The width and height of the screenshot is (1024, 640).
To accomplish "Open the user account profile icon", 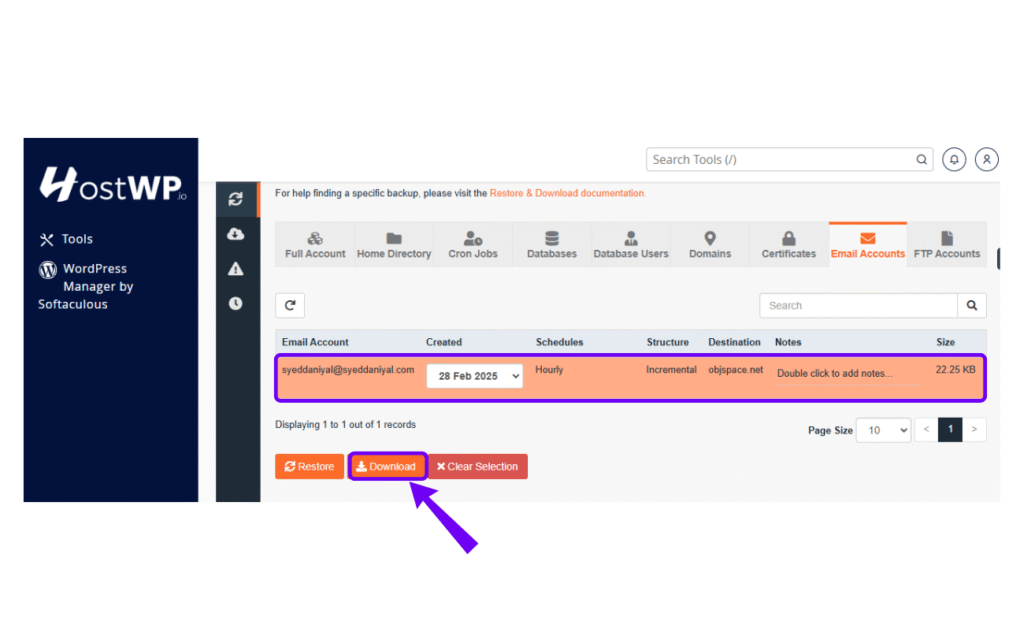I will (x=986, y=160).
